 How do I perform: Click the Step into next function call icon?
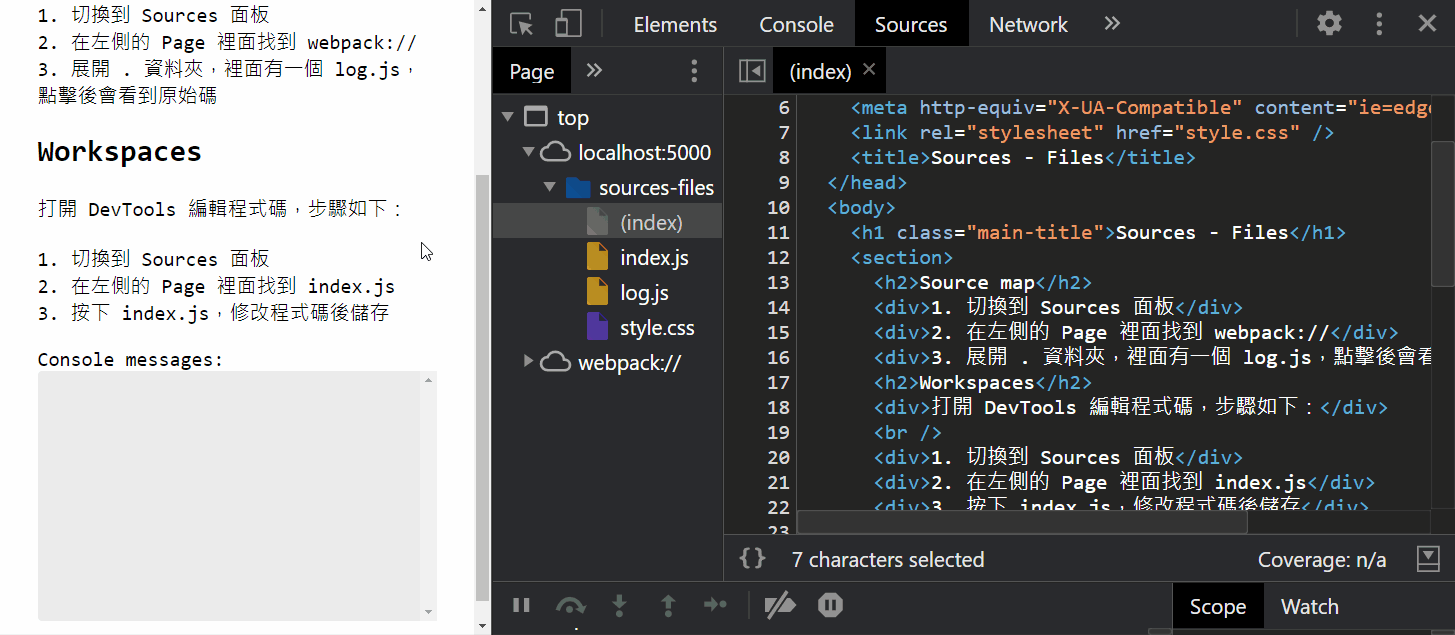(619, 605)
